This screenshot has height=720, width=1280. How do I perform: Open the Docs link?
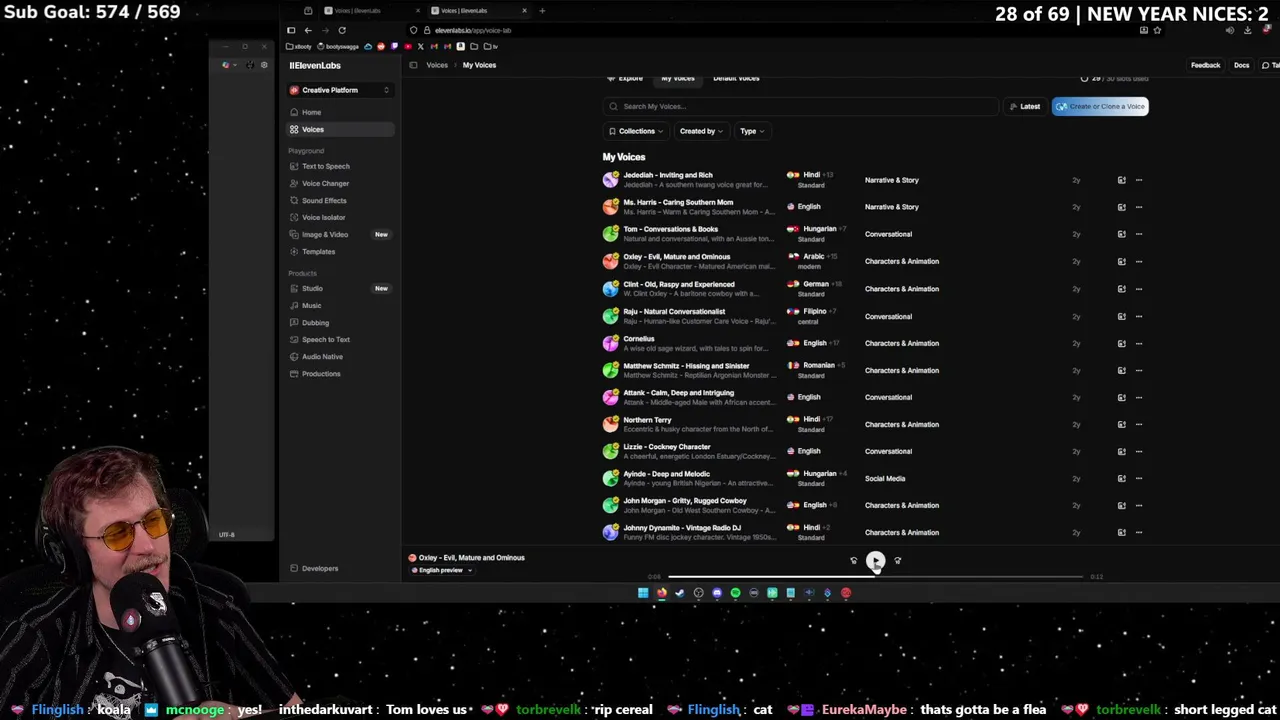[1241, 65]
